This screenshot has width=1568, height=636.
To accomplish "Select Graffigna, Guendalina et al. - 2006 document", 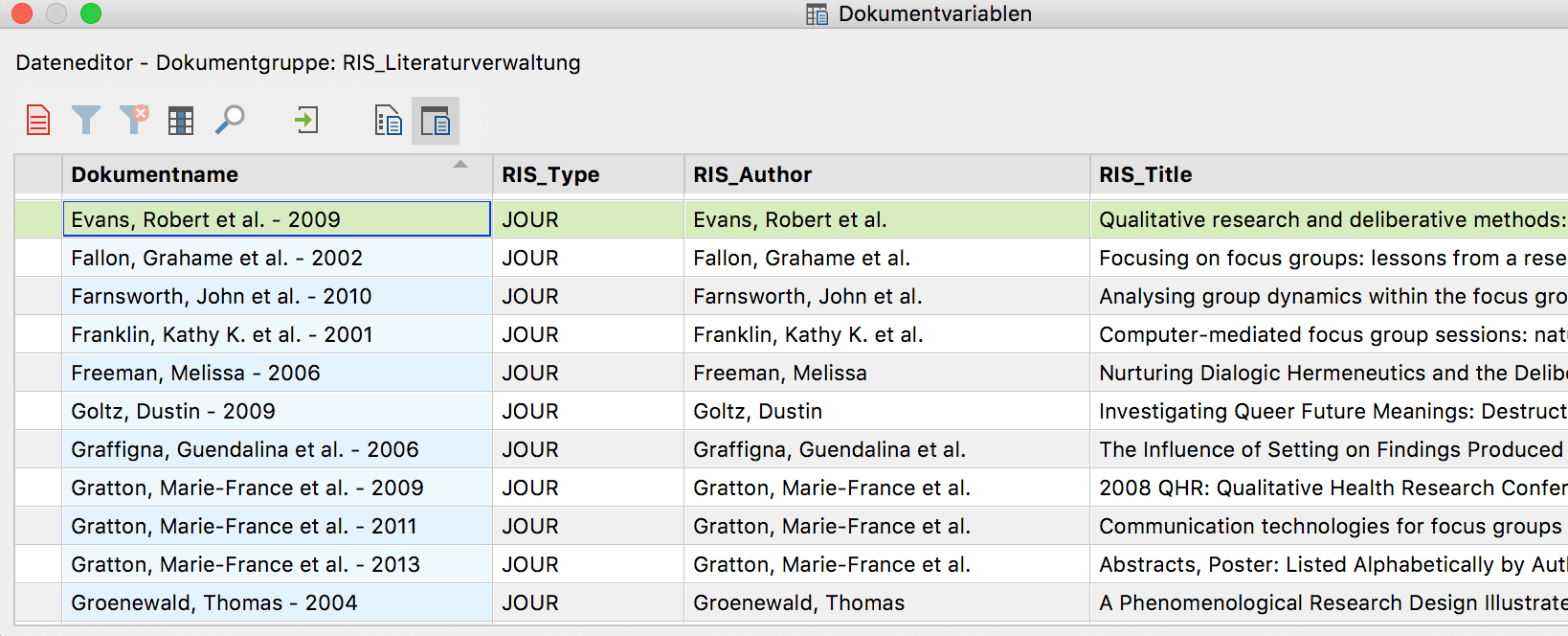I will (245, 450).
